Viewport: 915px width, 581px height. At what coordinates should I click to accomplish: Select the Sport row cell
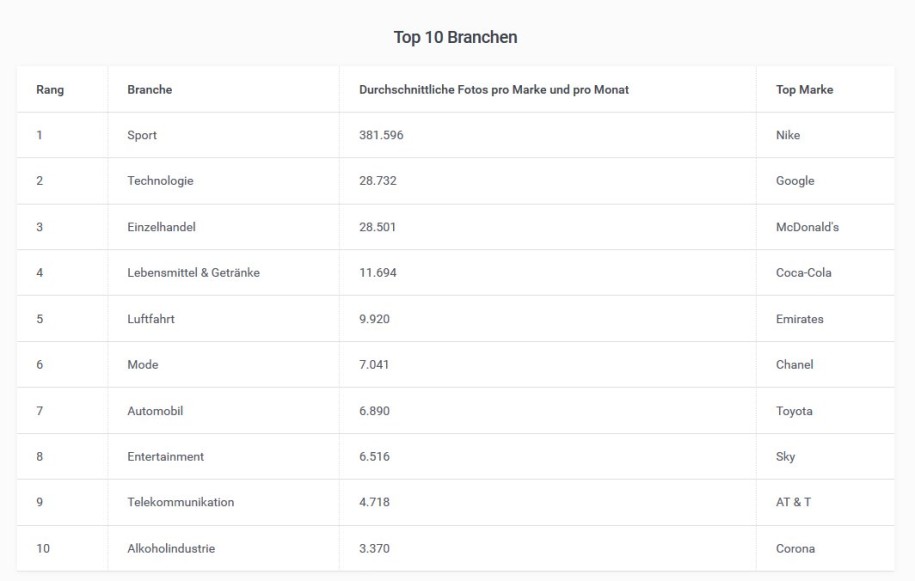click(x=142, y=135)
